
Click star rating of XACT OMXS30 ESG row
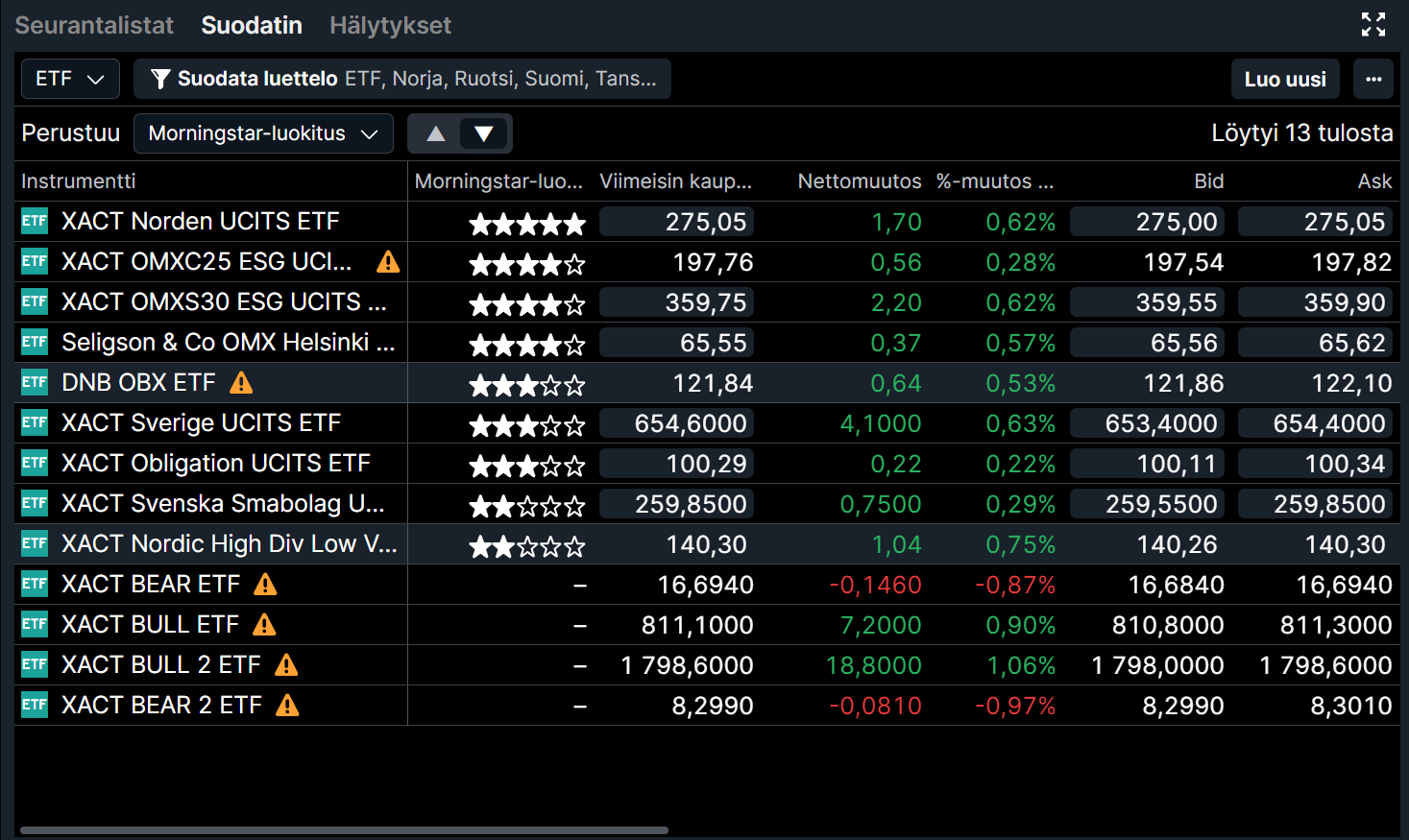[x=527, y=304]
